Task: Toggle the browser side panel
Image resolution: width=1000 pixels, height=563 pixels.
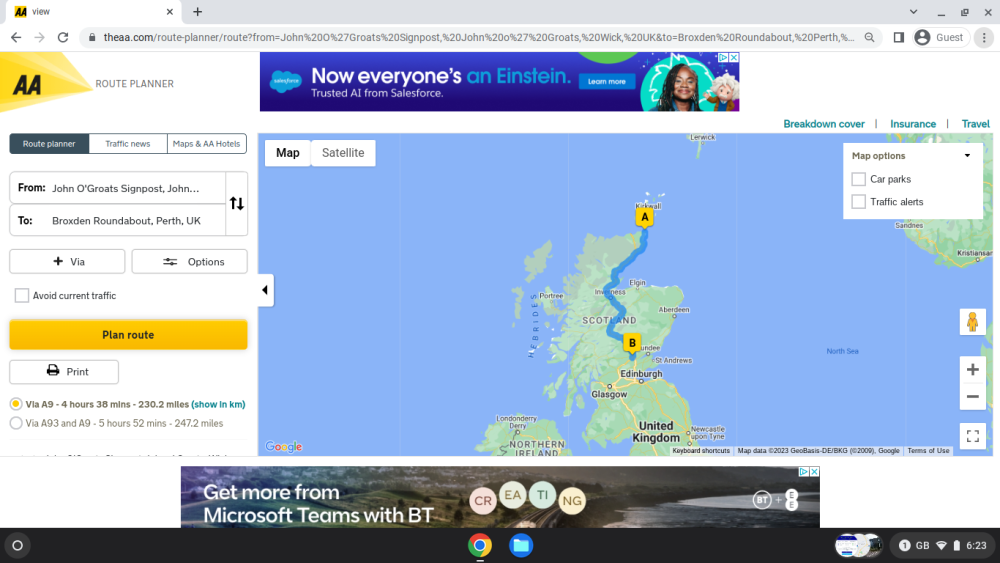Action: point(898,38)
